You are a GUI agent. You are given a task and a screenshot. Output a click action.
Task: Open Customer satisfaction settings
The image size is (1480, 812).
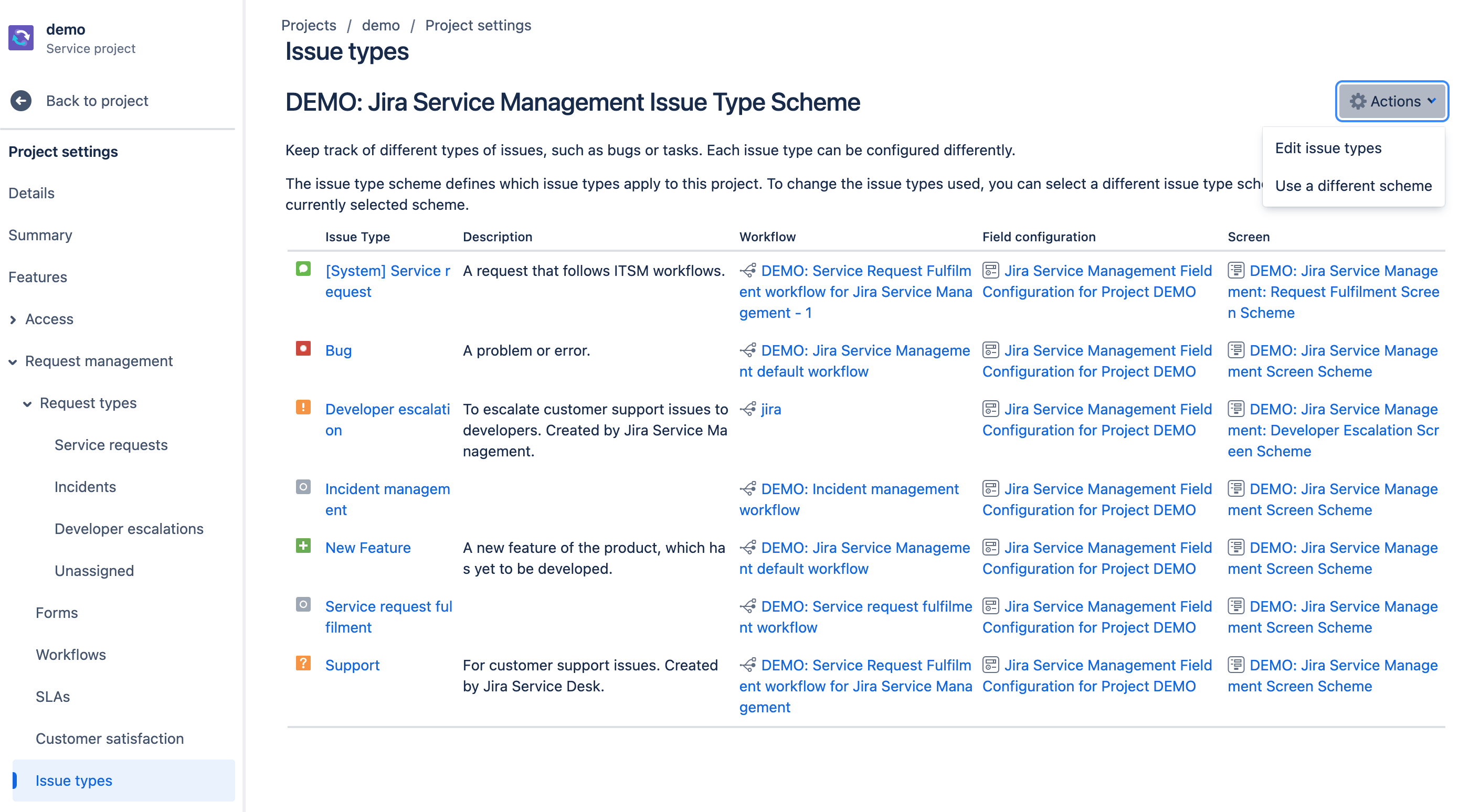point(110,739)
